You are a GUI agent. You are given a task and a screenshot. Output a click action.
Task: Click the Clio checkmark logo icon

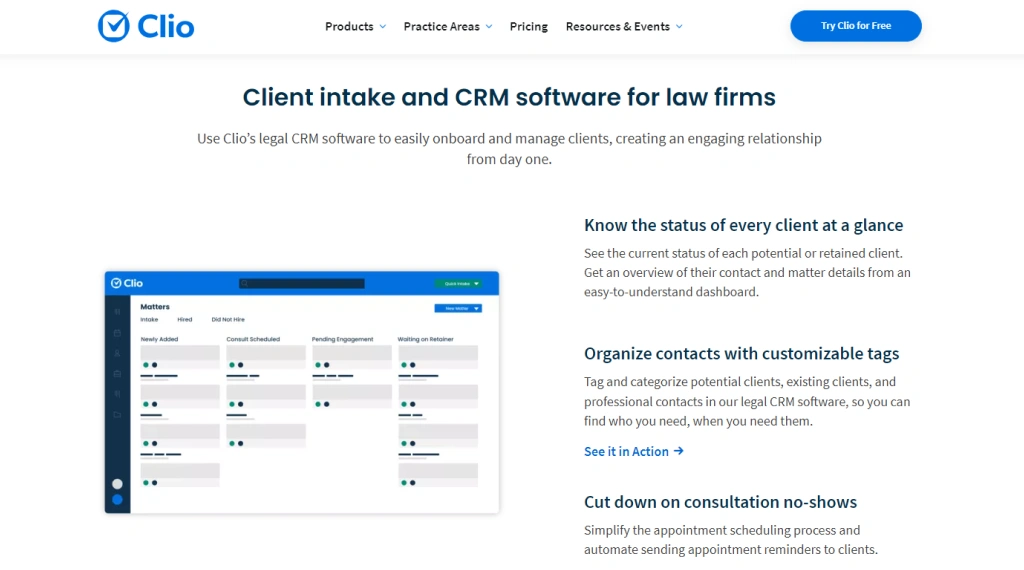(114, 26)
